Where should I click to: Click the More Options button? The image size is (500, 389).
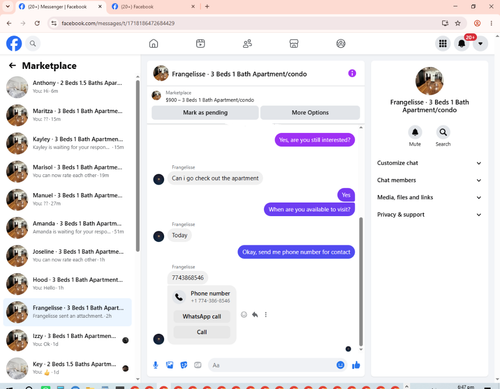310,113
